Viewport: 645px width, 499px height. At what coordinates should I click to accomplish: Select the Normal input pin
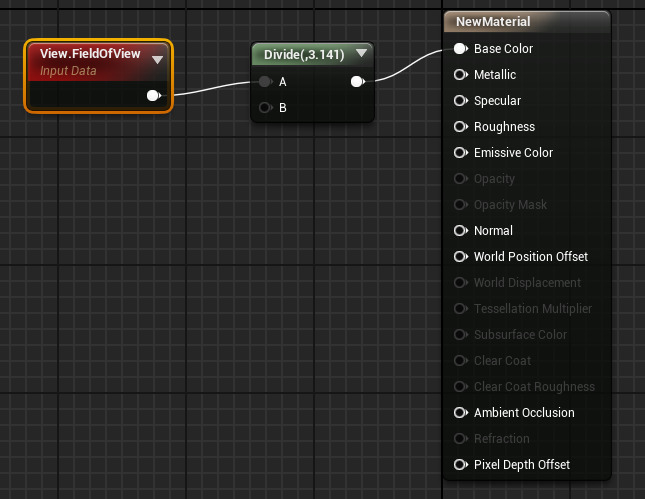(x=460, y=231)
